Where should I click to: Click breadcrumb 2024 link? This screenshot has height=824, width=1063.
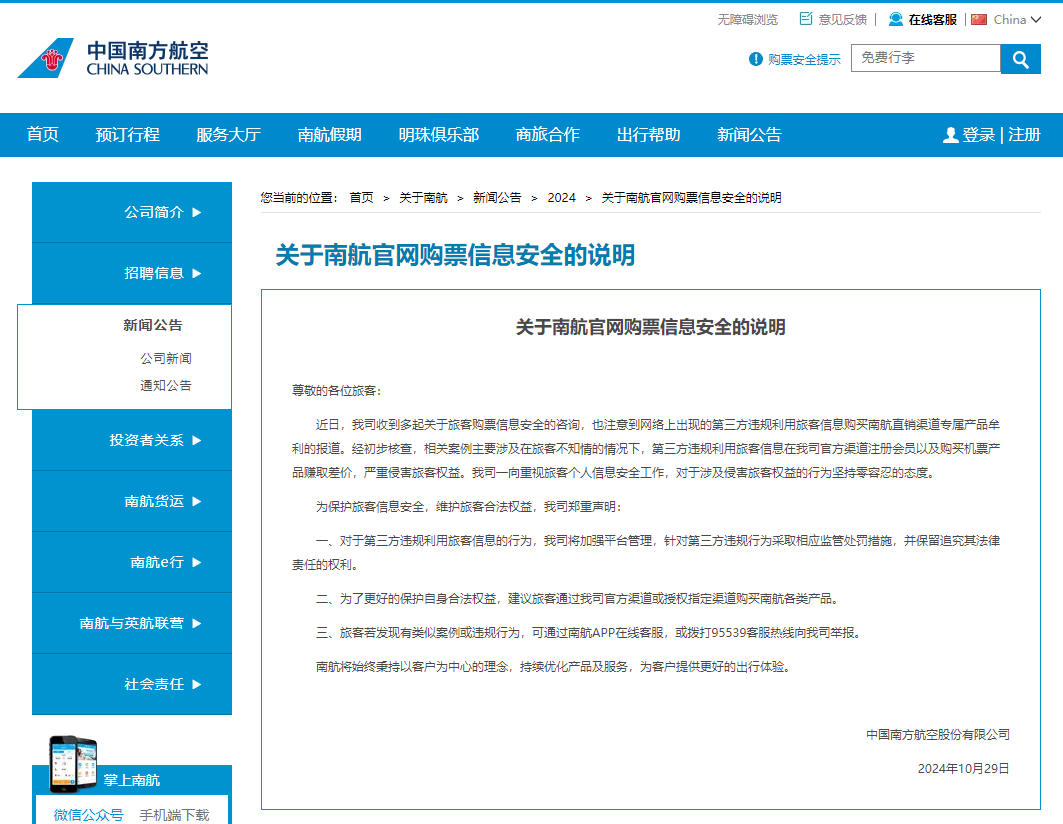(561, 197)
